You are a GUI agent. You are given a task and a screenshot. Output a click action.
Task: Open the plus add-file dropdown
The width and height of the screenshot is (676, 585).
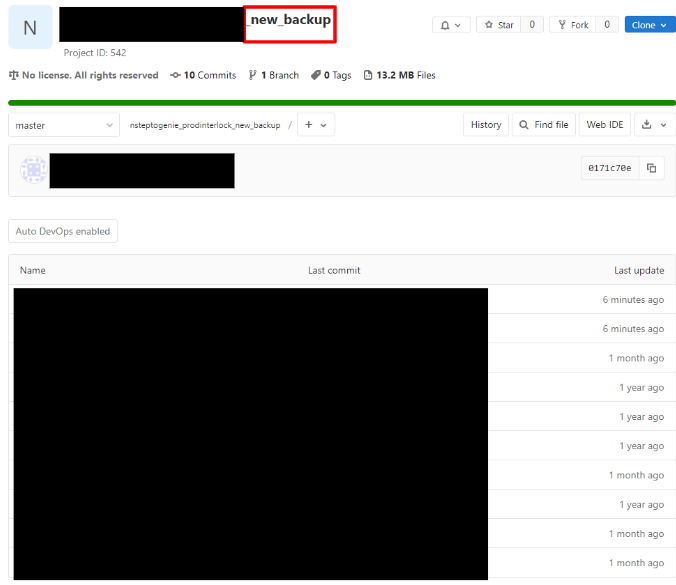tap(316, 125)
